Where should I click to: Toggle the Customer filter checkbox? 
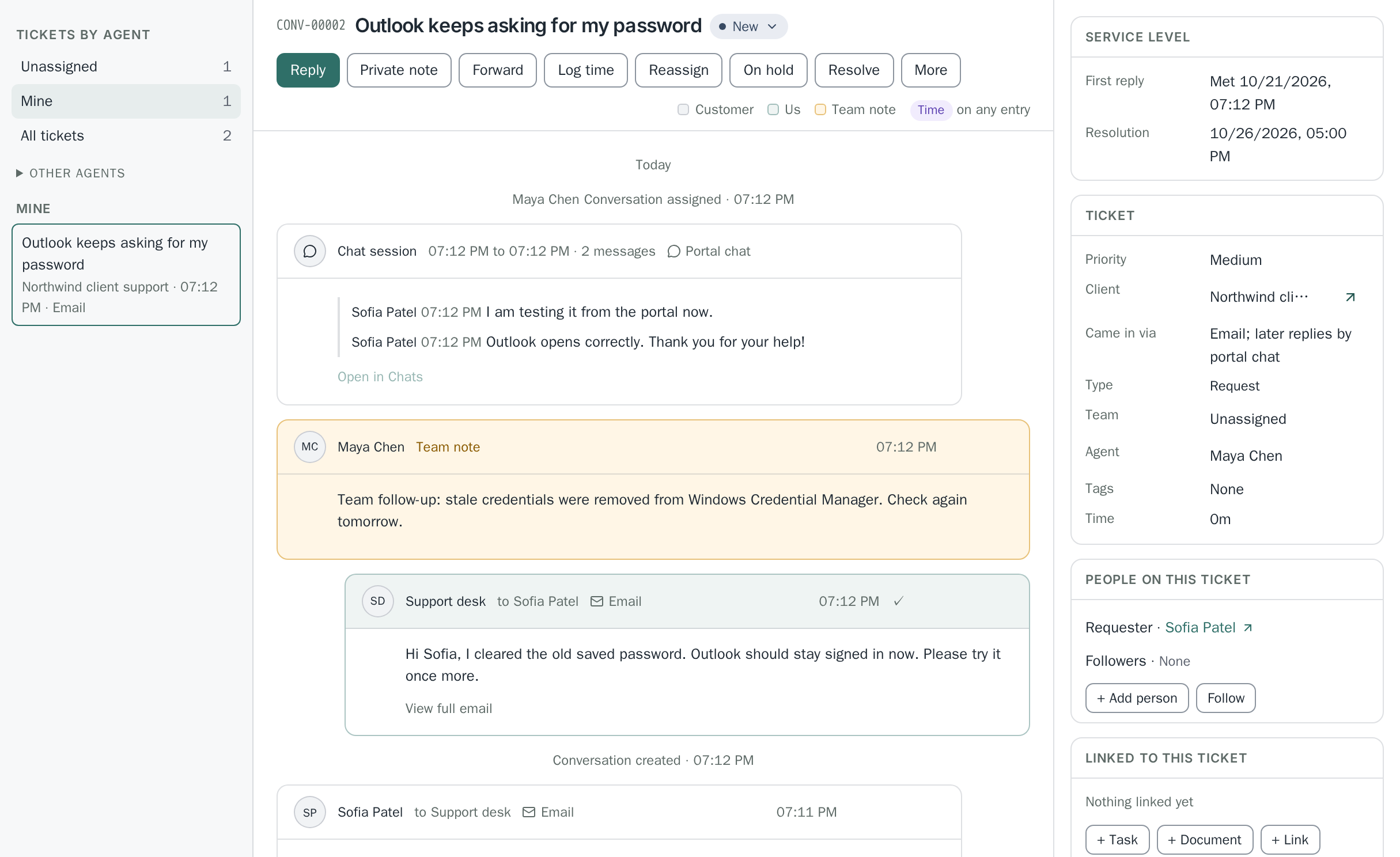[x=683, y=109]
